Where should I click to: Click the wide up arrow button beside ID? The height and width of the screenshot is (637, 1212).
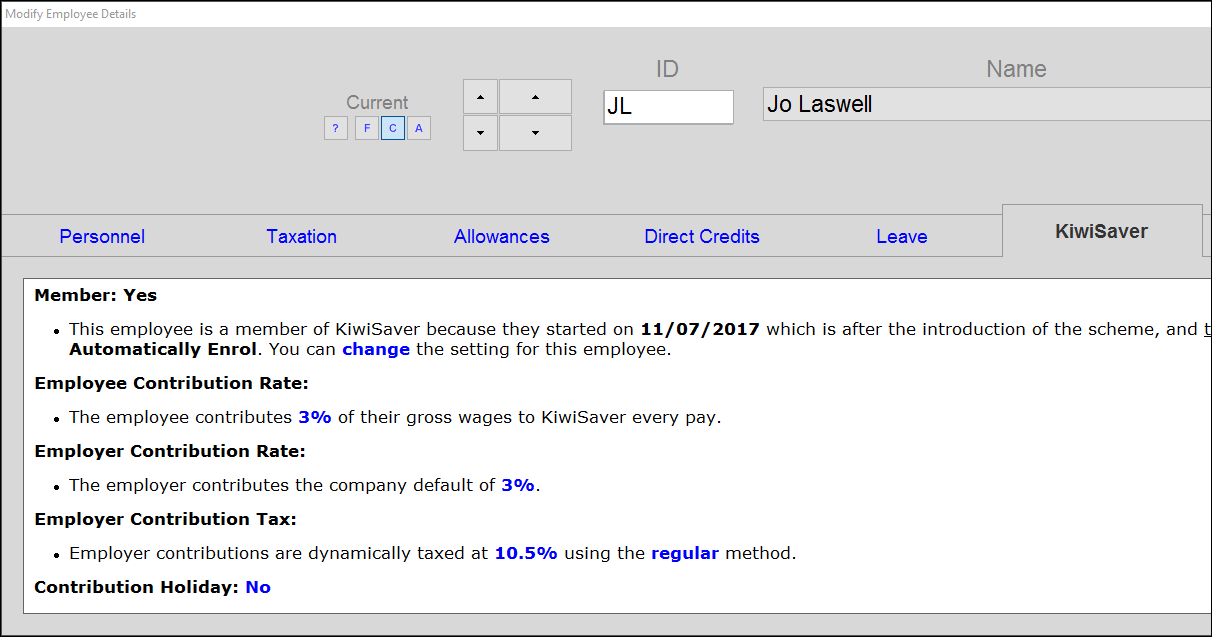535,97
